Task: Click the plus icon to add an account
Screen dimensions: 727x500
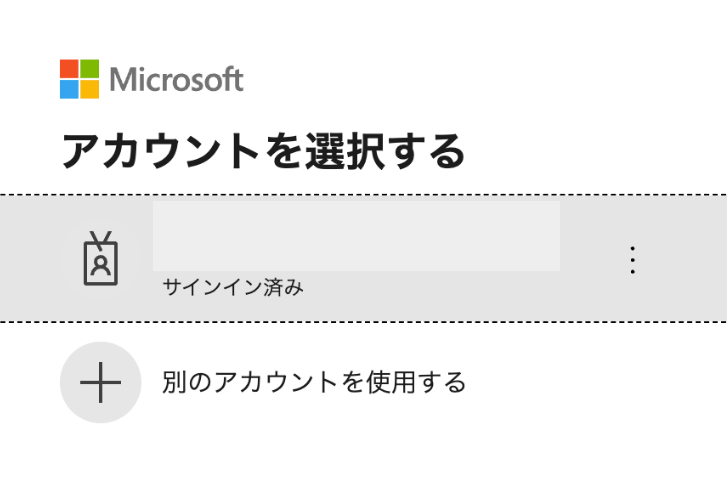Action: [x=100, y=382]
